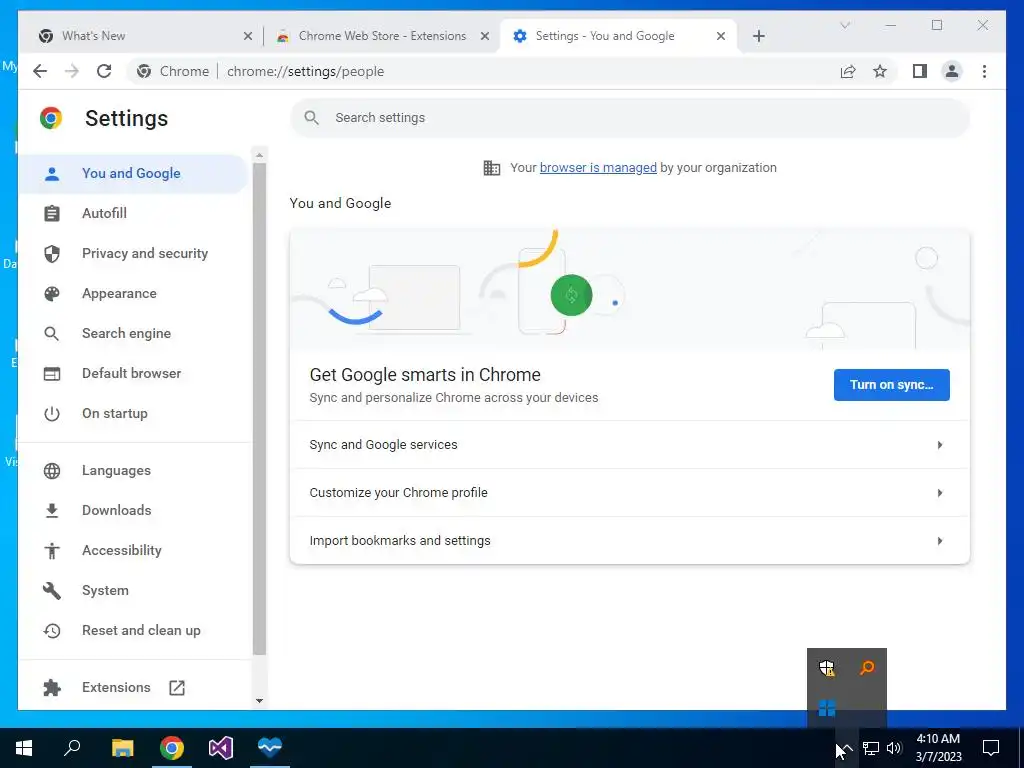Open Search engine settings
Screen dimensions: 1024x768
pyautogui.click(x=133, y=333)
